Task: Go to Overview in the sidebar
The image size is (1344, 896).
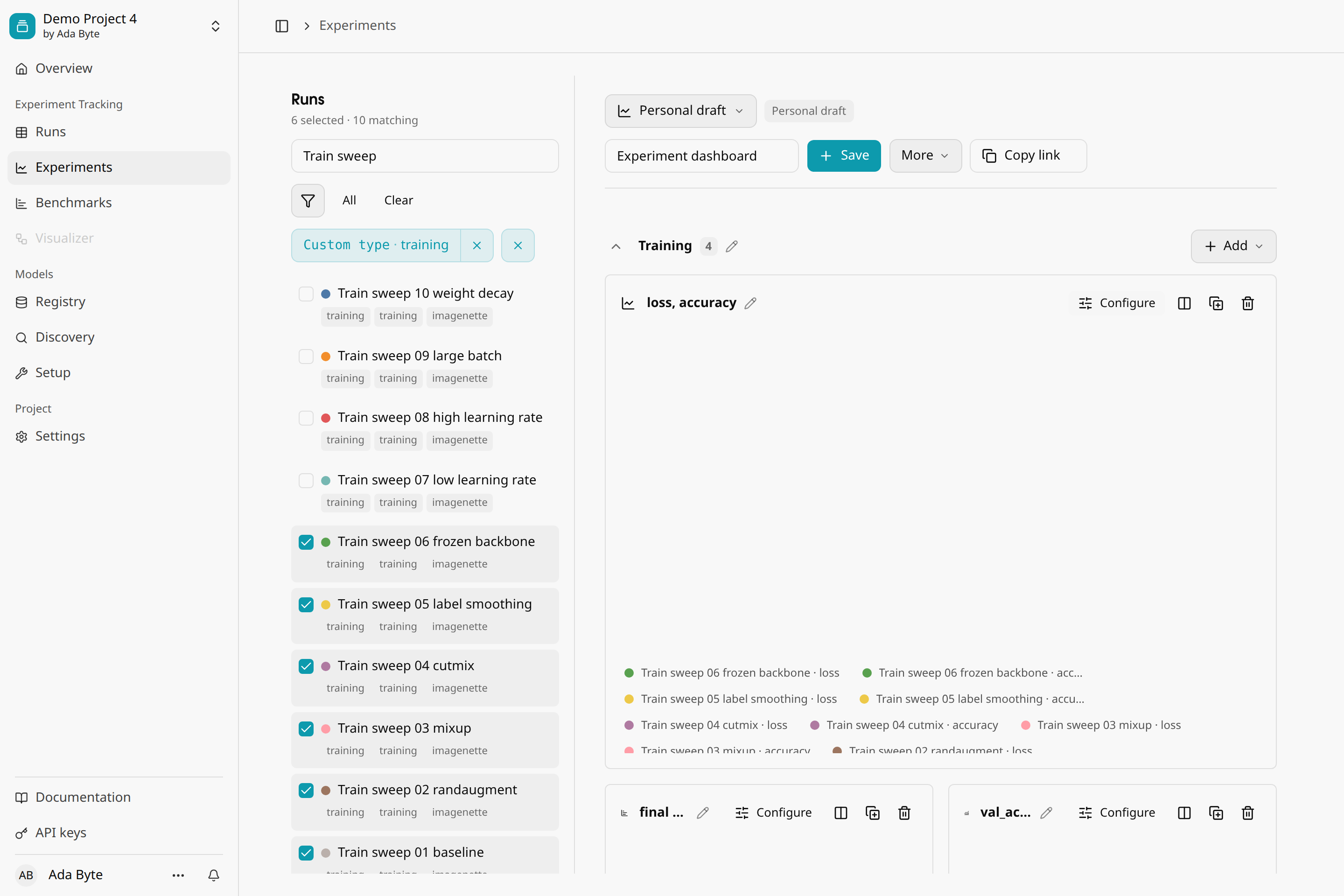Action: click(119, 69)
